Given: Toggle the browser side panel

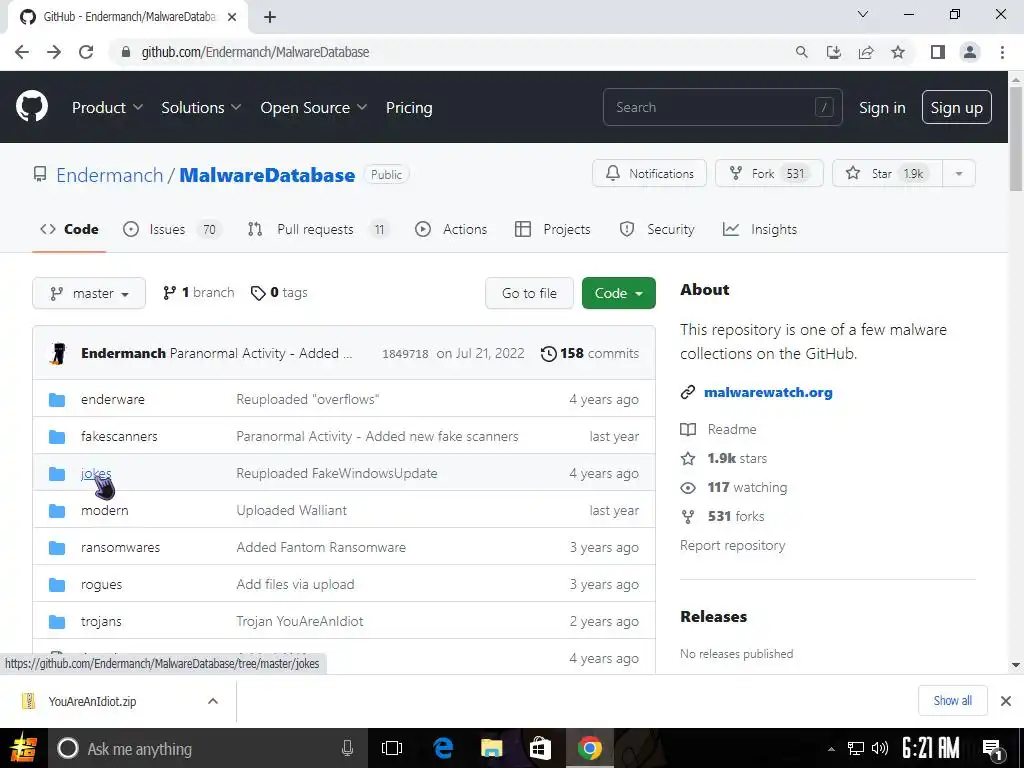Looking at the screenshot, I should [x=938, y=52].
